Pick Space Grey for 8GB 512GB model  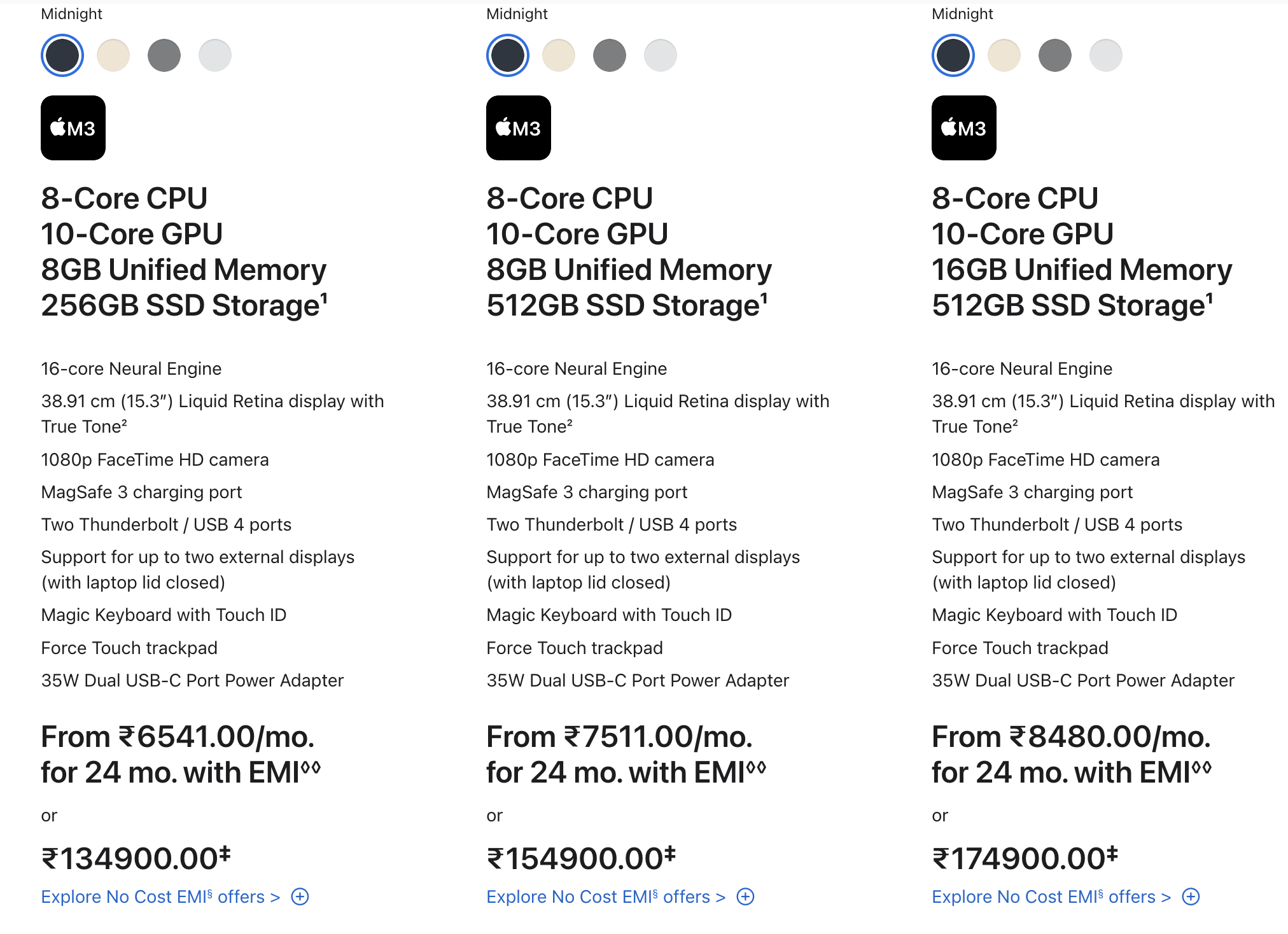[610, 55]
